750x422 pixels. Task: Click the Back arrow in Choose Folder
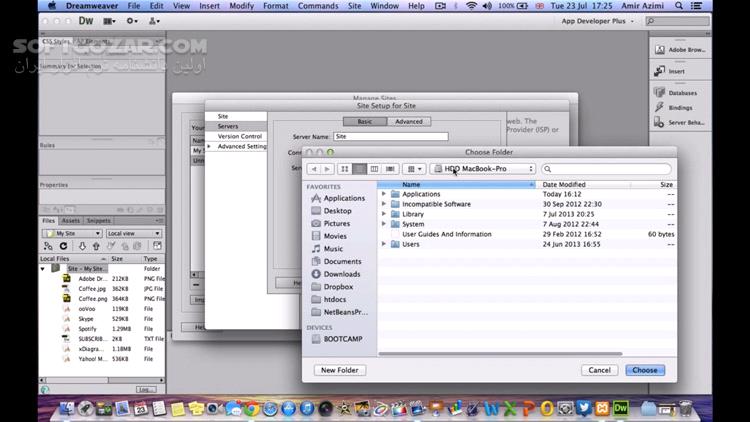click(x=314, y=169)
